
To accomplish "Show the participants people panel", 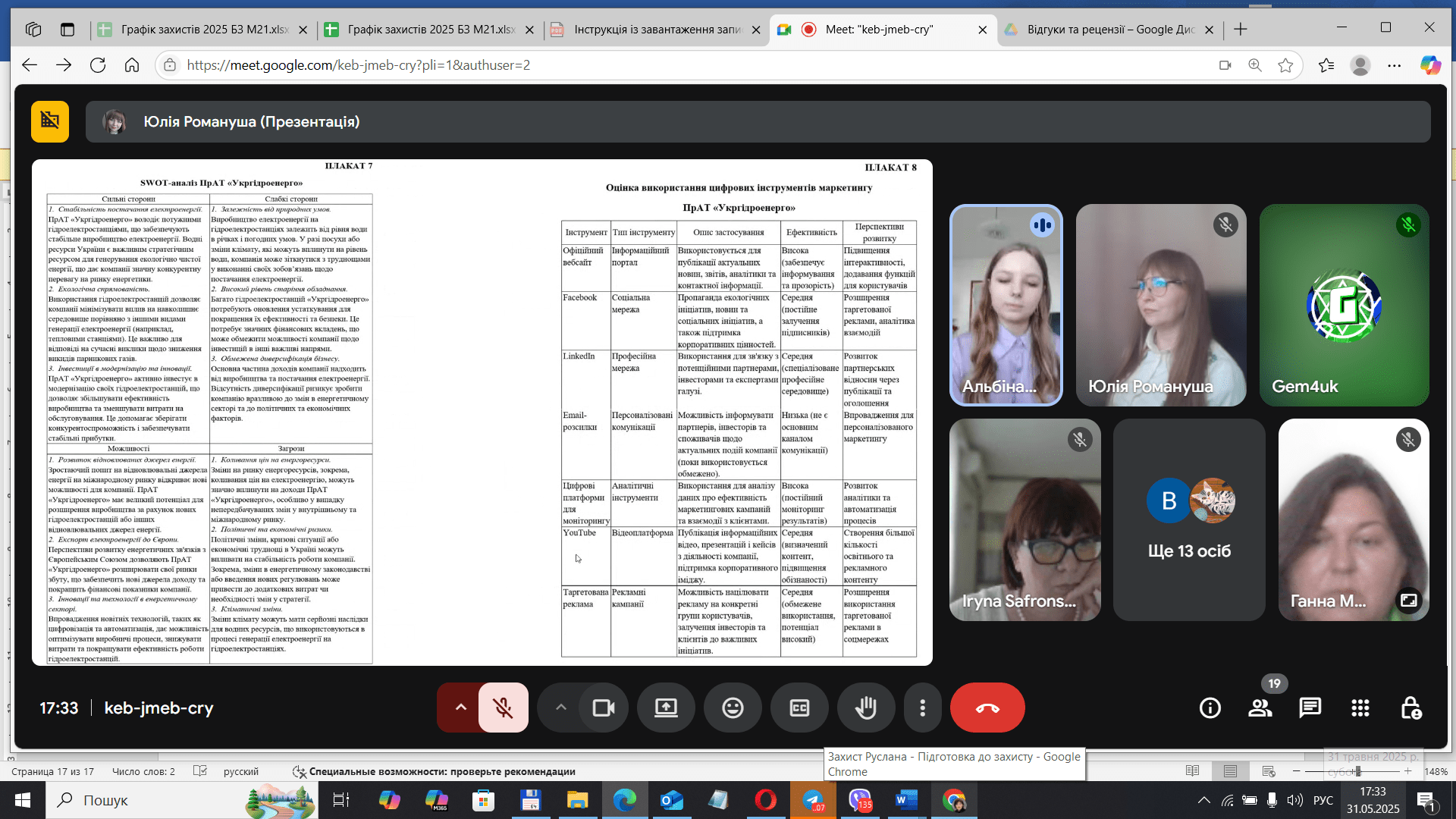I will point(1260,708).
